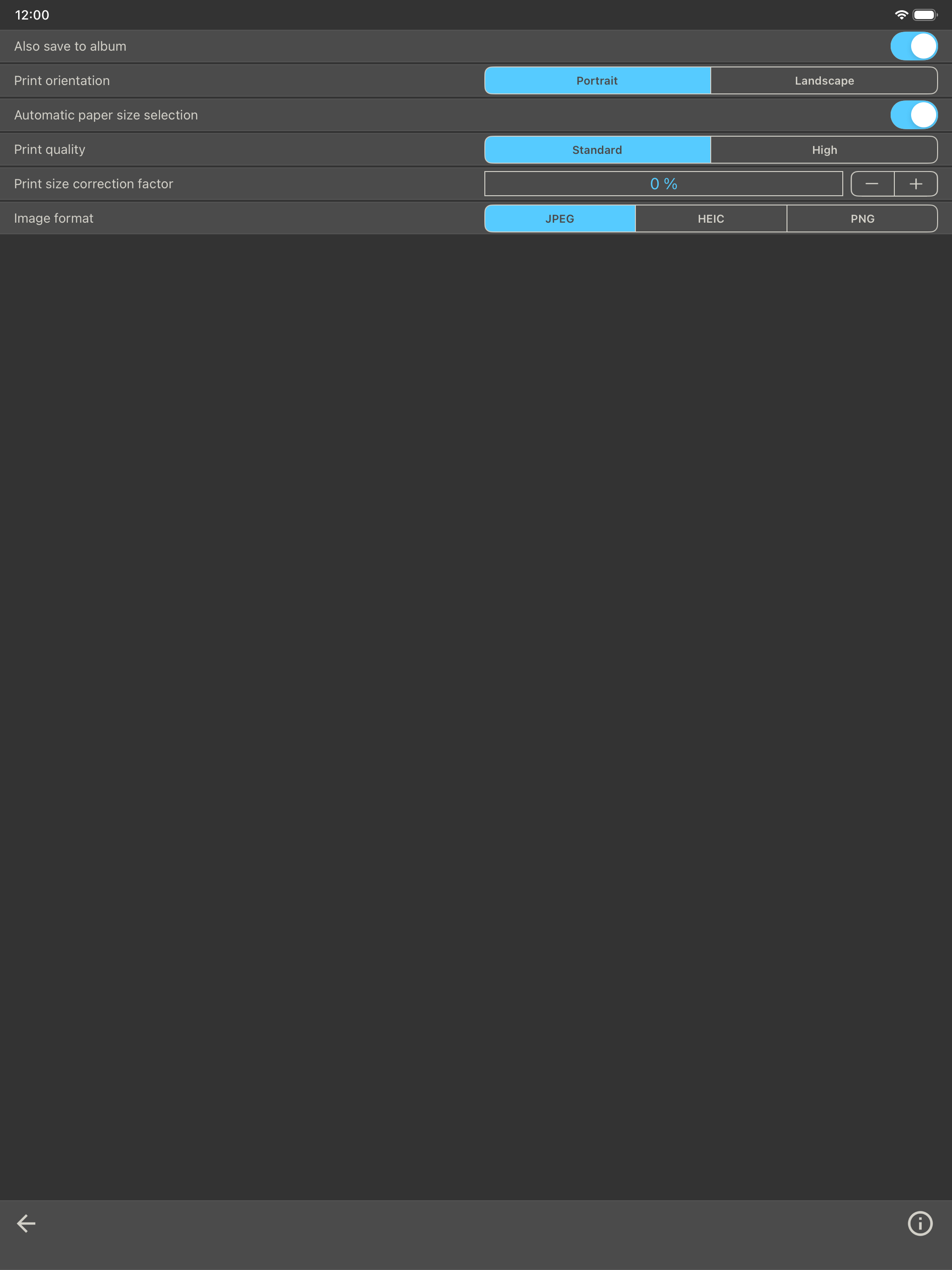The height and width of the screenshot is (1270, 952).
Task: Click the battery status icon
Action: [x=925, y=15]
